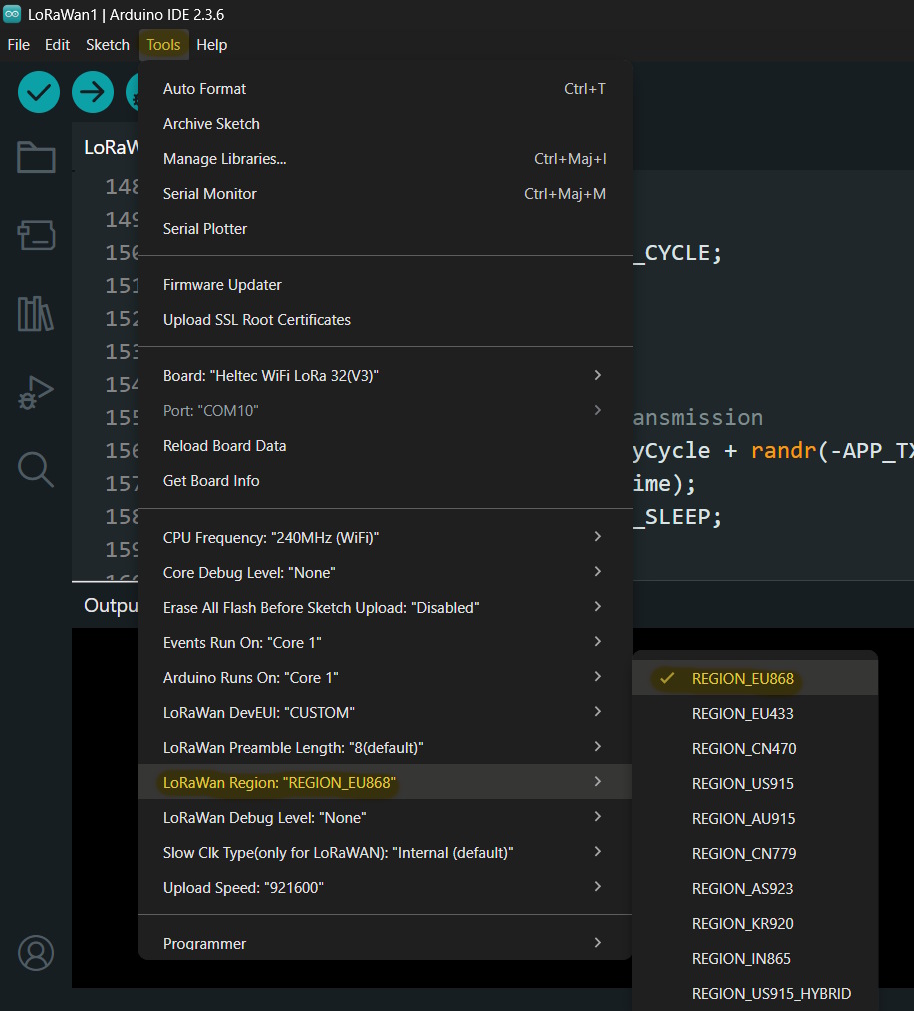Open the Help menu
This screenshot has width=914, height=1011.
211,44
